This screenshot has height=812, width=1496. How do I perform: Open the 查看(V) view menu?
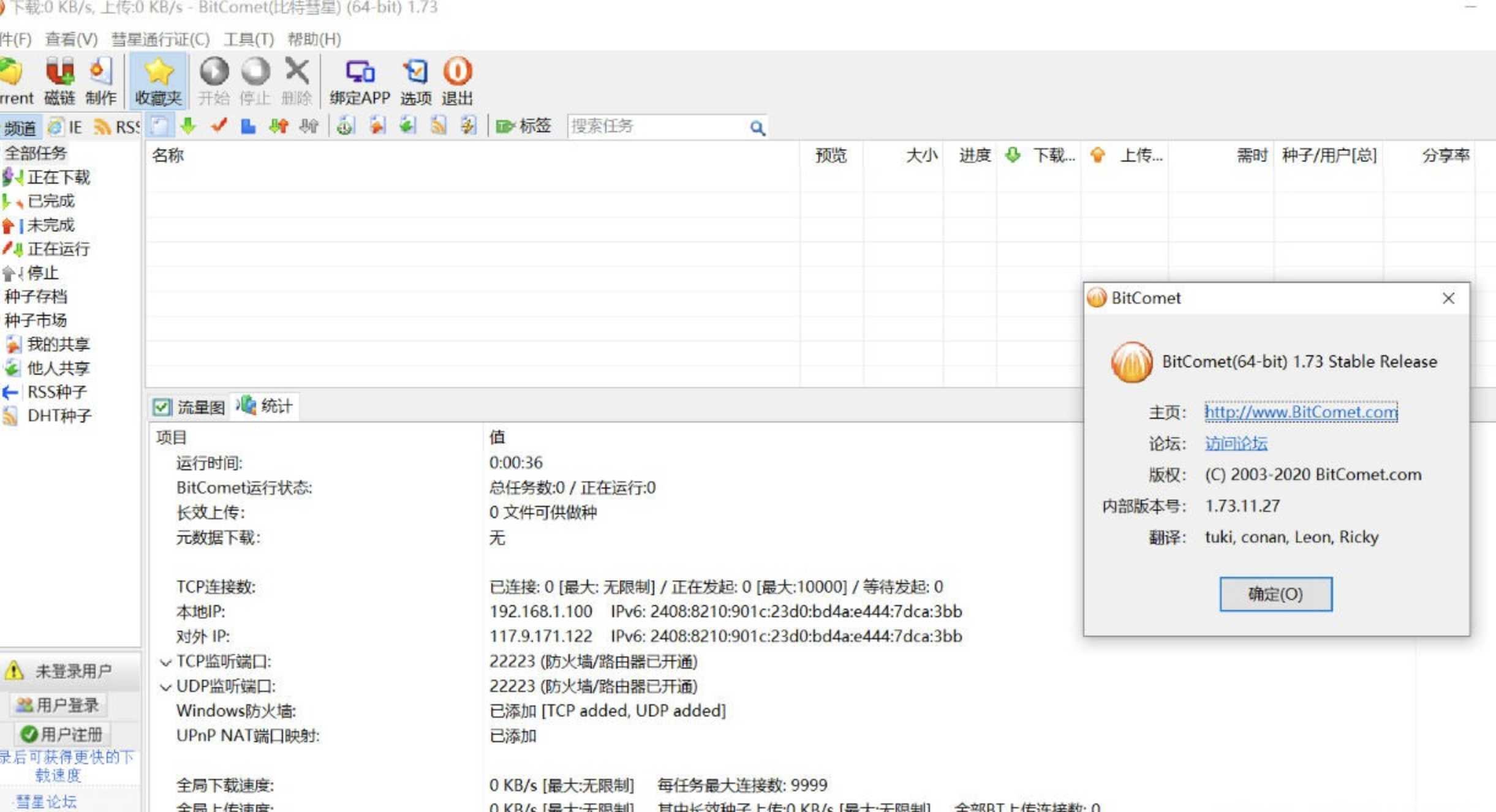71,39
